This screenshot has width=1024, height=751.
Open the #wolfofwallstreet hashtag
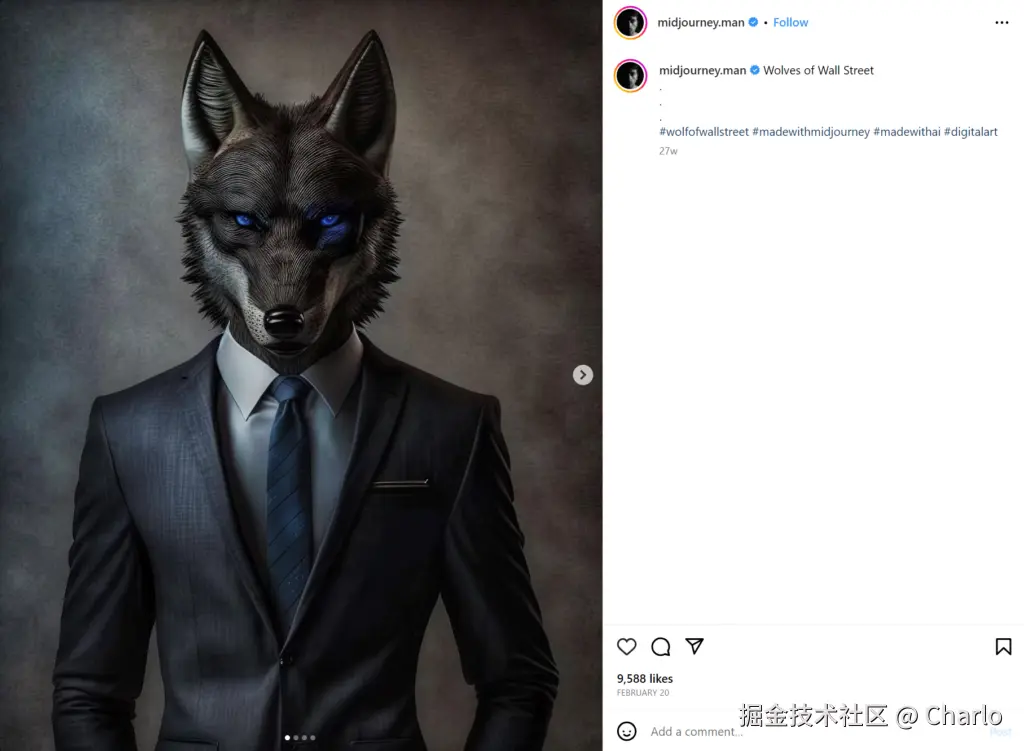tap(704, 131)
